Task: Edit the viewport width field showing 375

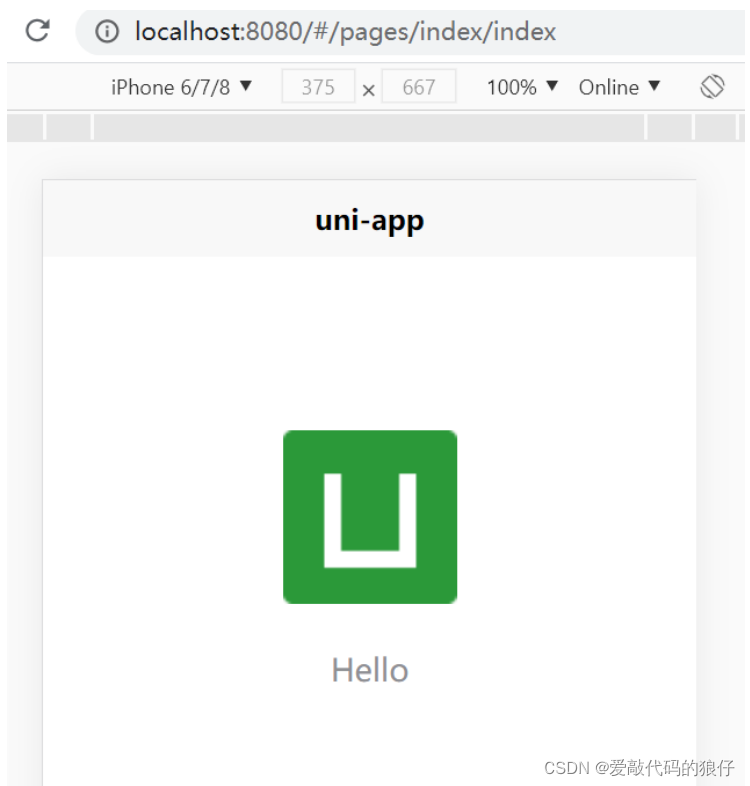Action: (318, 87)
